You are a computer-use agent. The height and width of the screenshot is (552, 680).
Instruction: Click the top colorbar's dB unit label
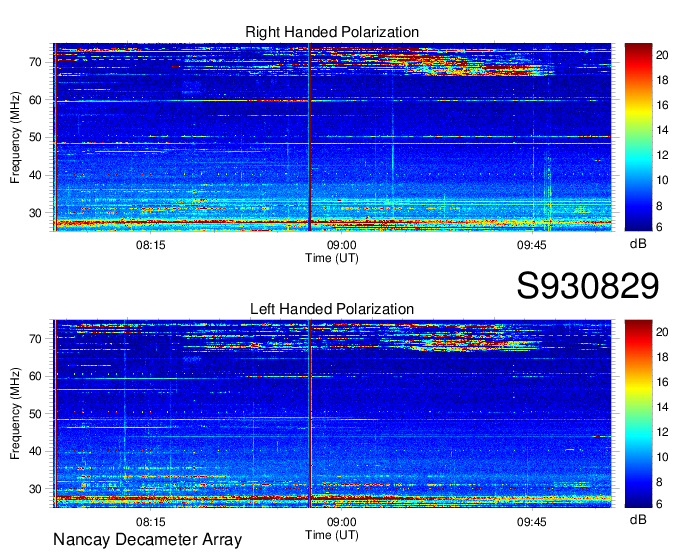(x=638, y=244)
